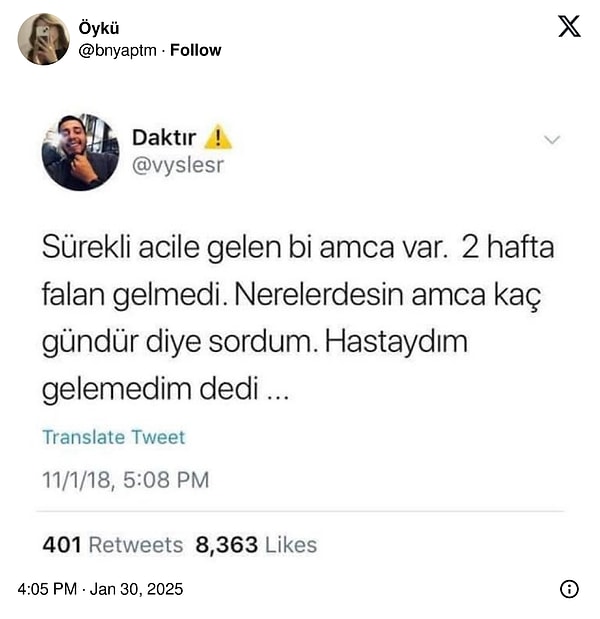Open the @vyslesr handle

click(x=178, y=165)
